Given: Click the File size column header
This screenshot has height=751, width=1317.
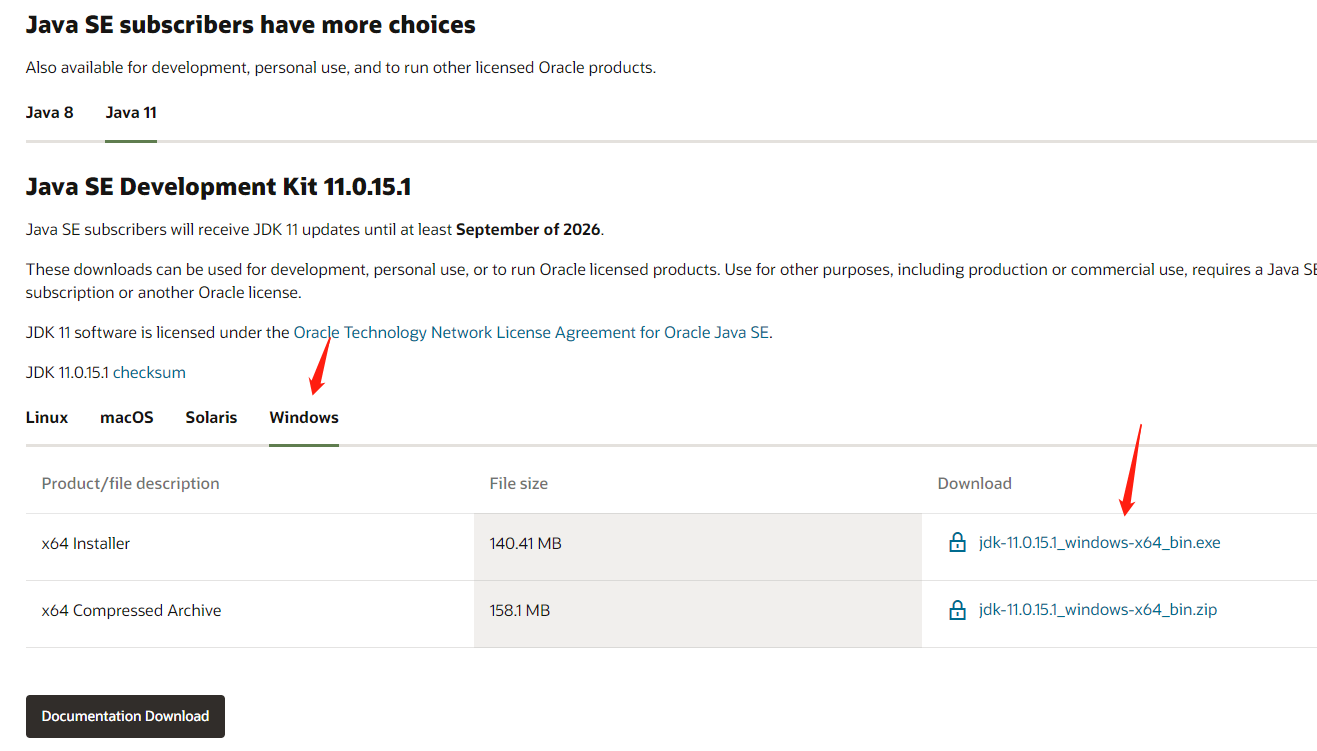Looking at the screenshot, I should click(x=518, y=483).
